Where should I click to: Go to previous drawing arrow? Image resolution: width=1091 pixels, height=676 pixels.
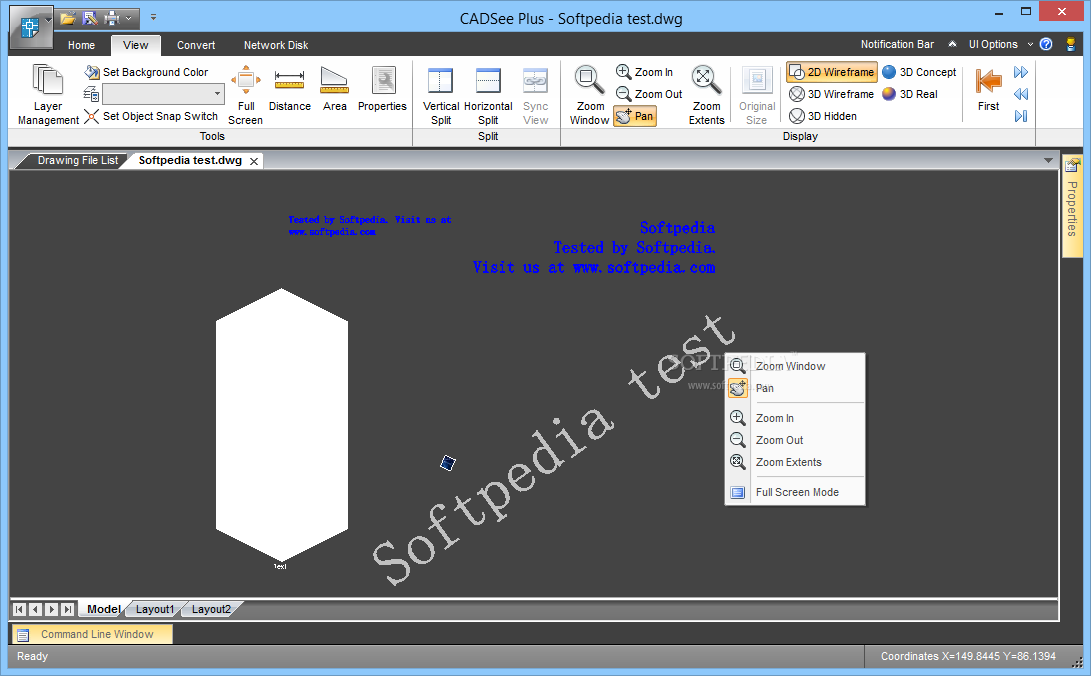[1021, 94]
